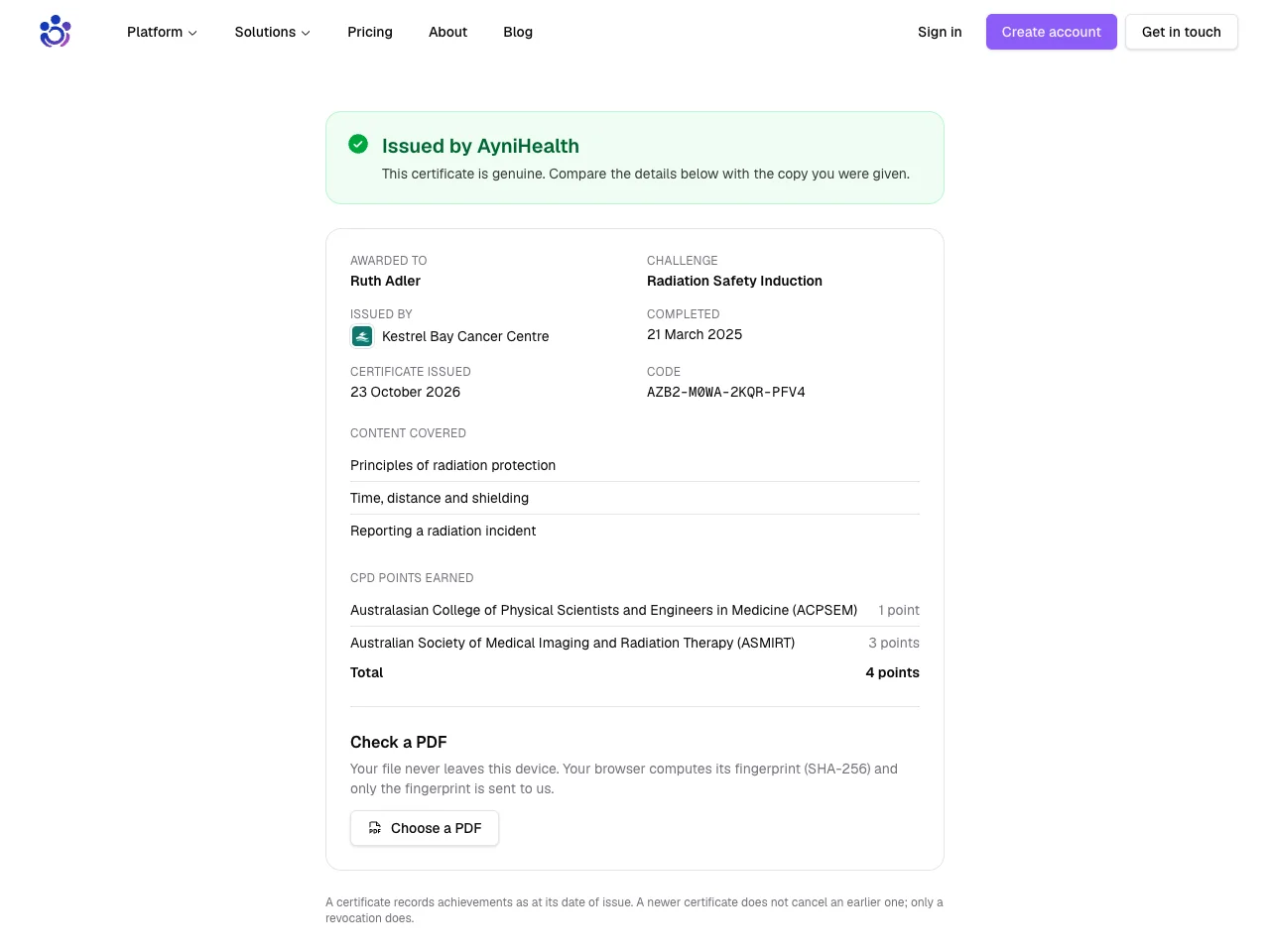Go to the About page
The height and width of the screenshot is (952, 1270).
pyautogui.click(x=447, y=32)
